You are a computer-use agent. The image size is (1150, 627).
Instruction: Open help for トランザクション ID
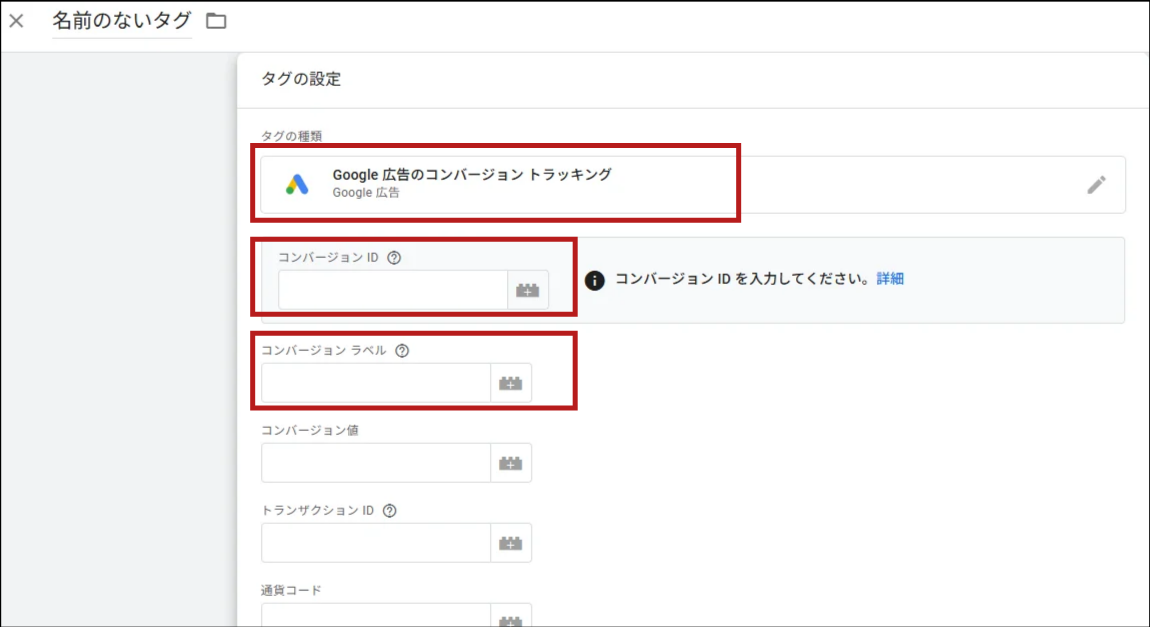pos(389,510)
